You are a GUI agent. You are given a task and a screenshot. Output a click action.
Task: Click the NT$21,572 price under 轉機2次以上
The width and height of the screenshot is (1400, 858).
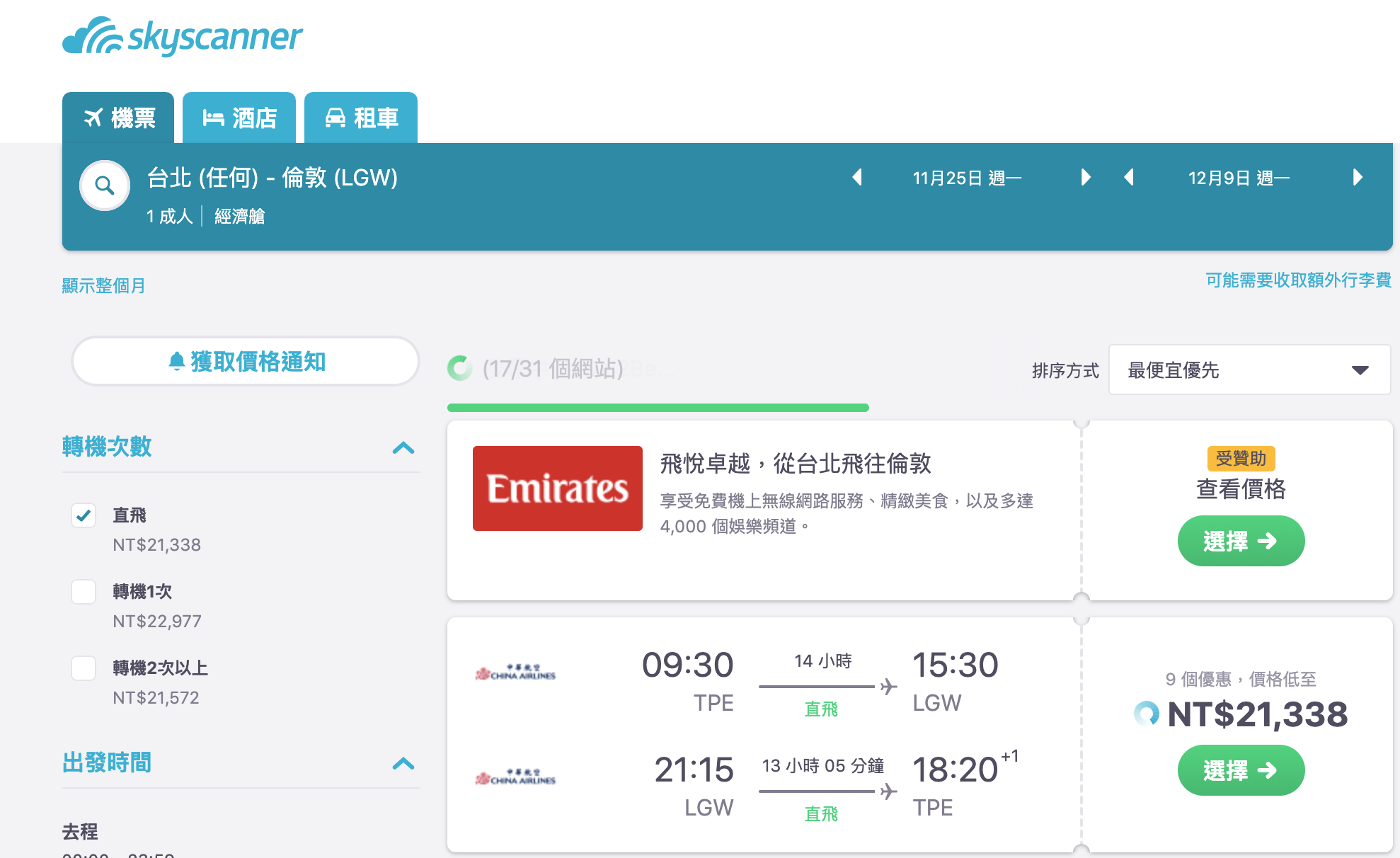tap(156, 698)
